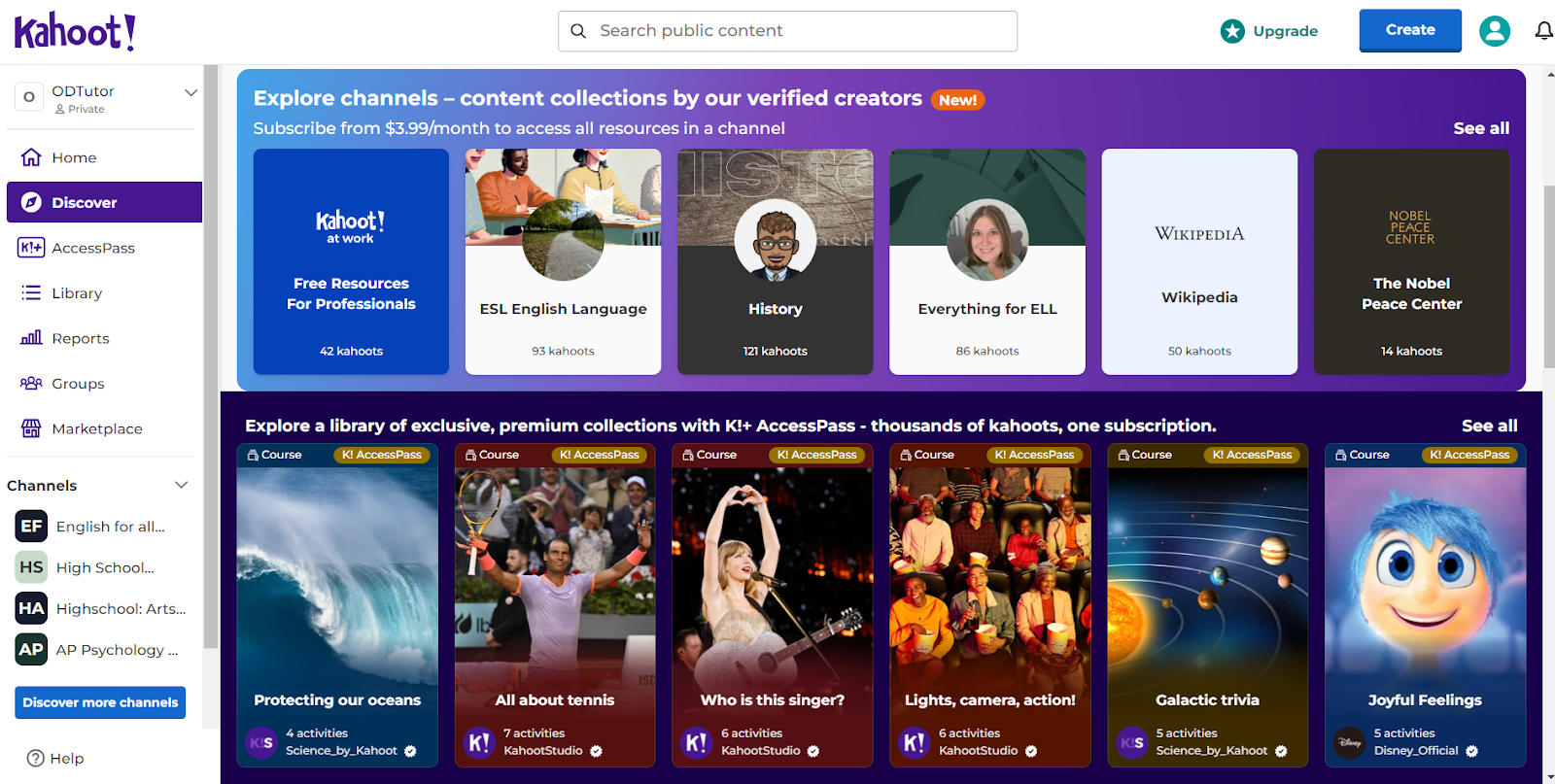Screen dimensions: 1555x784
Task: Click the Search public content field
Action: [x=787, y=31]
